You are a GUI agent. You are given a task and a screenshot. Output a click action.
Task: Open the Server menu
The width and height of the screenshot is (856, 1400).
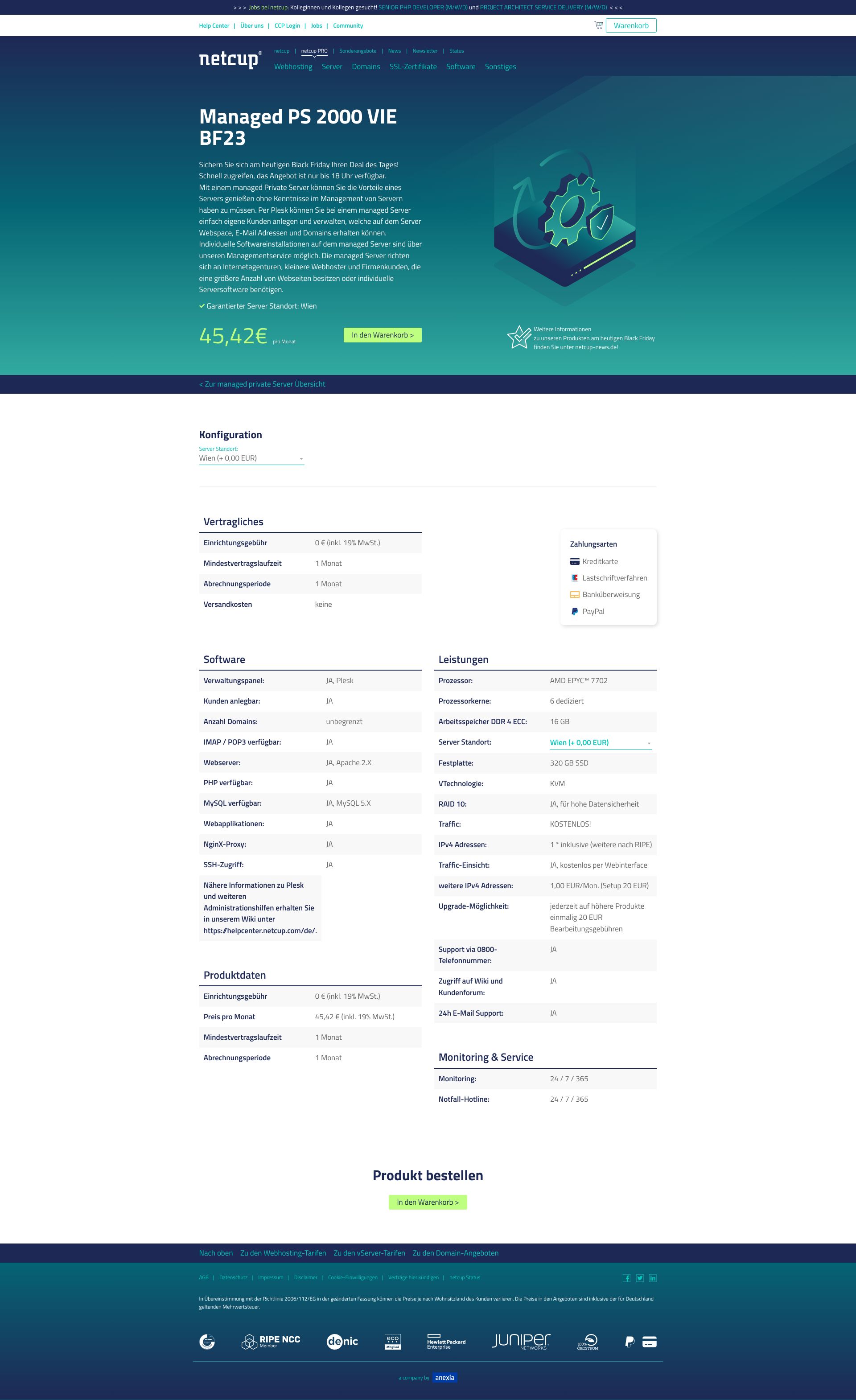(x=332, y=66)
